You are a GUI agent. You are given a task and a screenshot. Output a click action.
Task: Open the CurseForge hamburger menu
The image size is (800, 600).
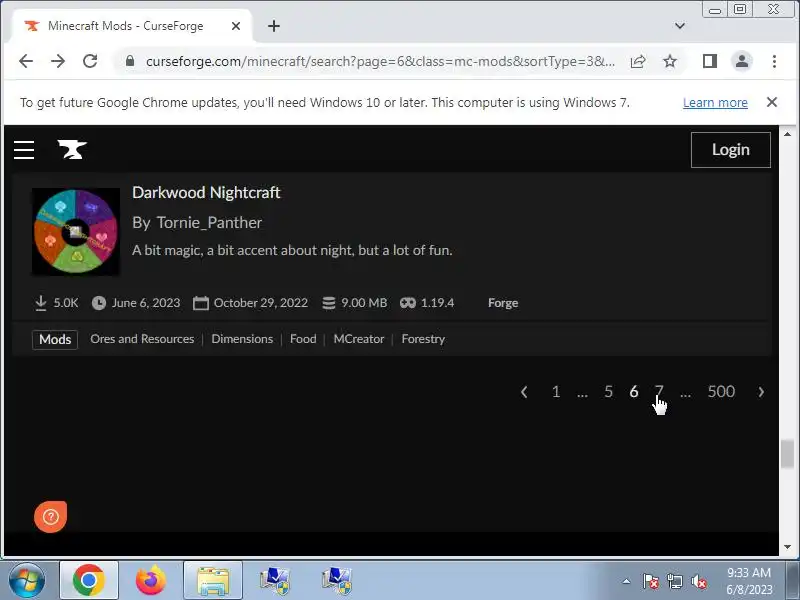point(24,150)
